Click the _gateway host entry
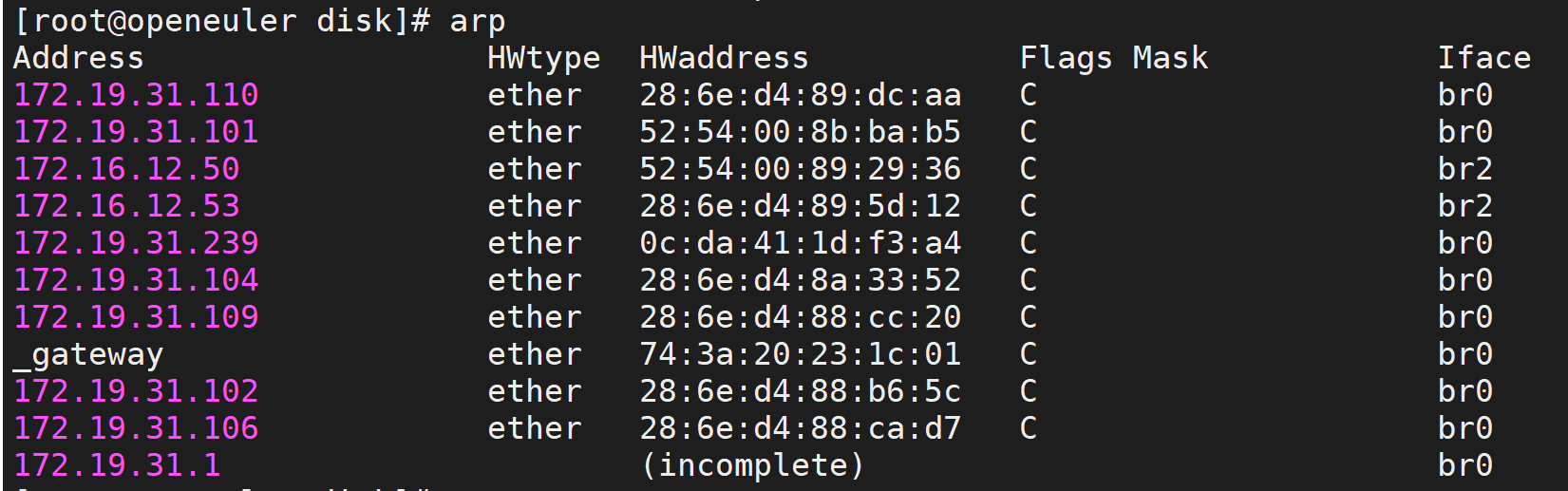Viewport: 1568px width, 491px height. pyautogui.click(x=88, y=355)
